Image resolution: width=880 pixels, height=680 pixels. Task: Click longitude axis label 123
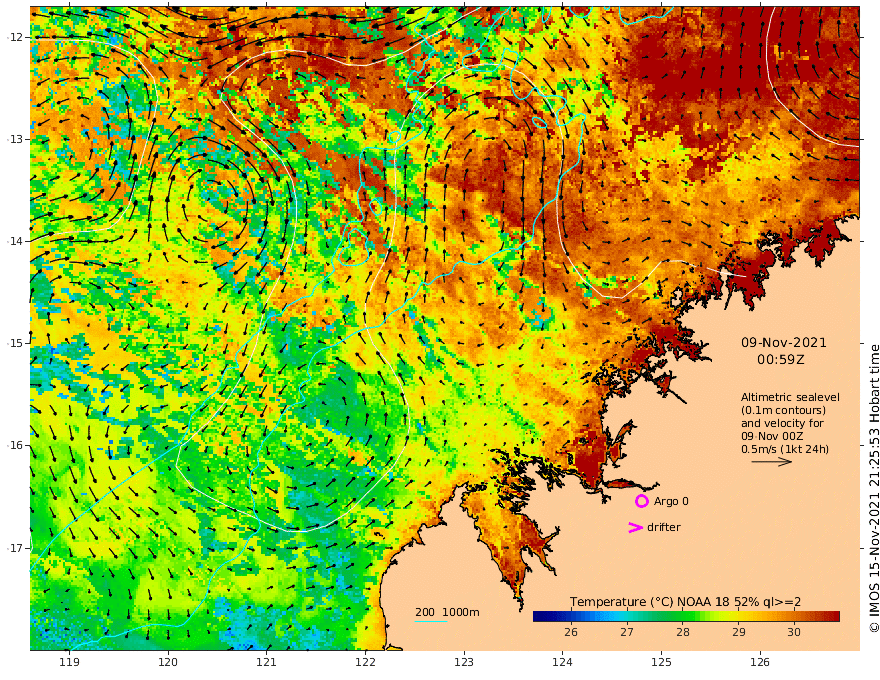(x=464, y=662)
